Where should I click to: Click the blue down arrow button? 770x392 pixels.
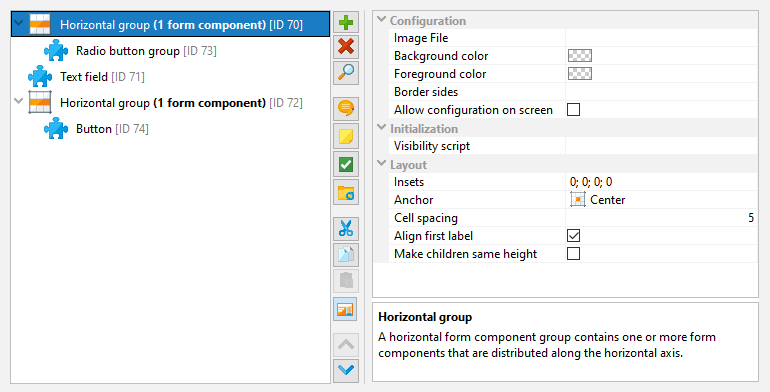(346, 370)
